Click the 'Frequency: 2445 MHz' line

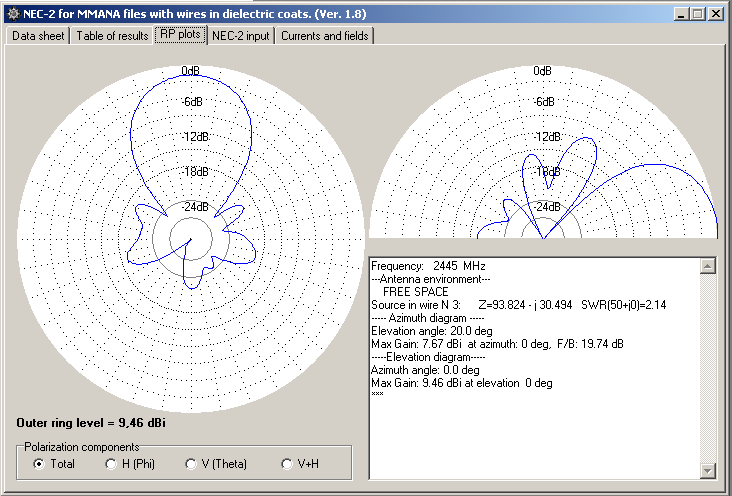coord(428,266)
